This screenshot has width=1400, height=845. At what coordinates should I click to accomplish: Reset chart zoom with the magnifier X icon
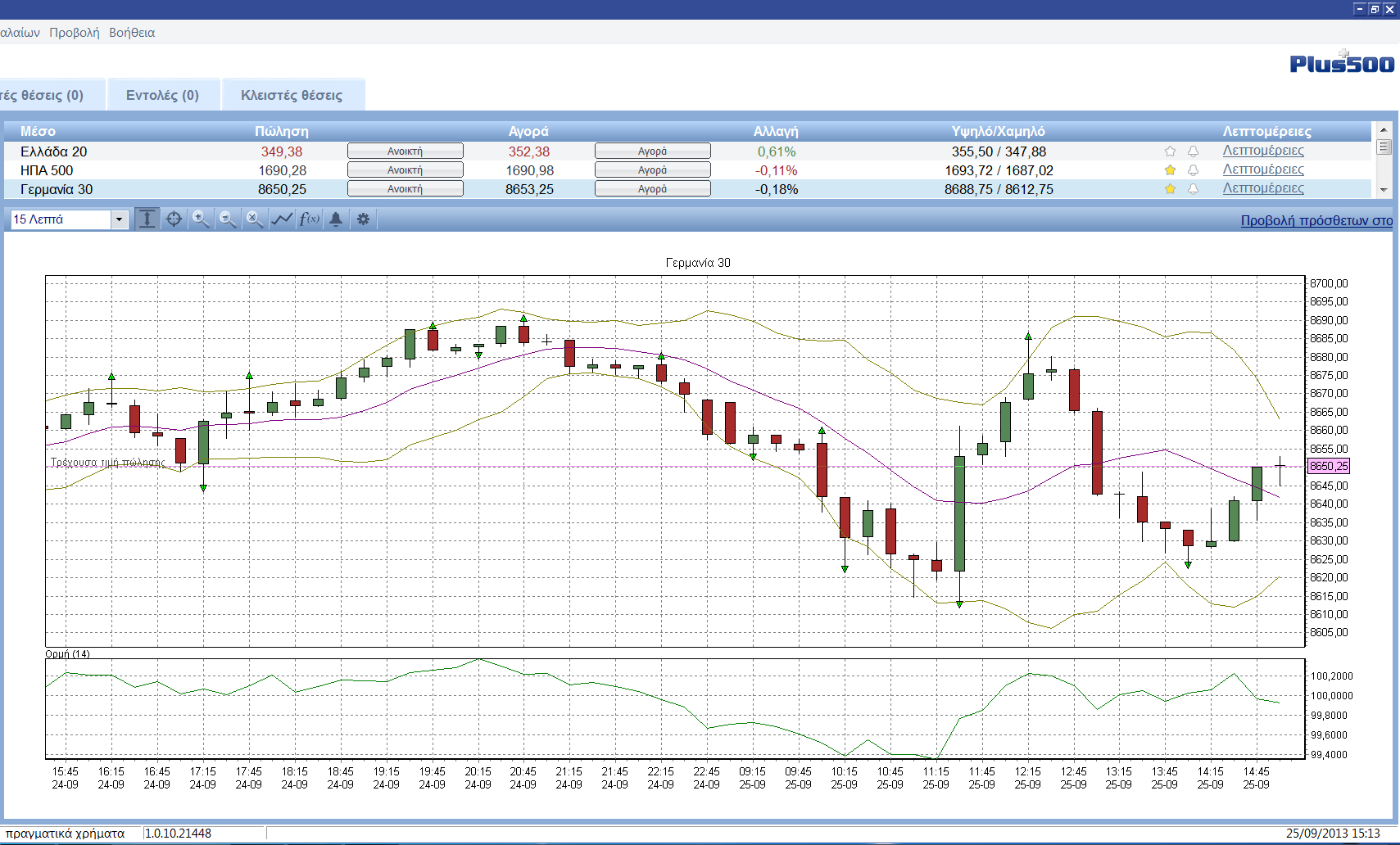255,219
